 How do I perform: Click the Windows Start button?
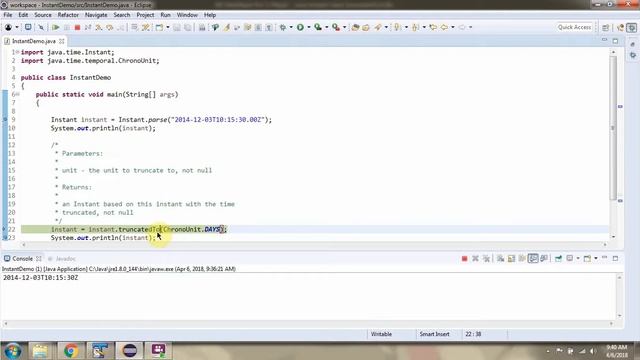13,351
